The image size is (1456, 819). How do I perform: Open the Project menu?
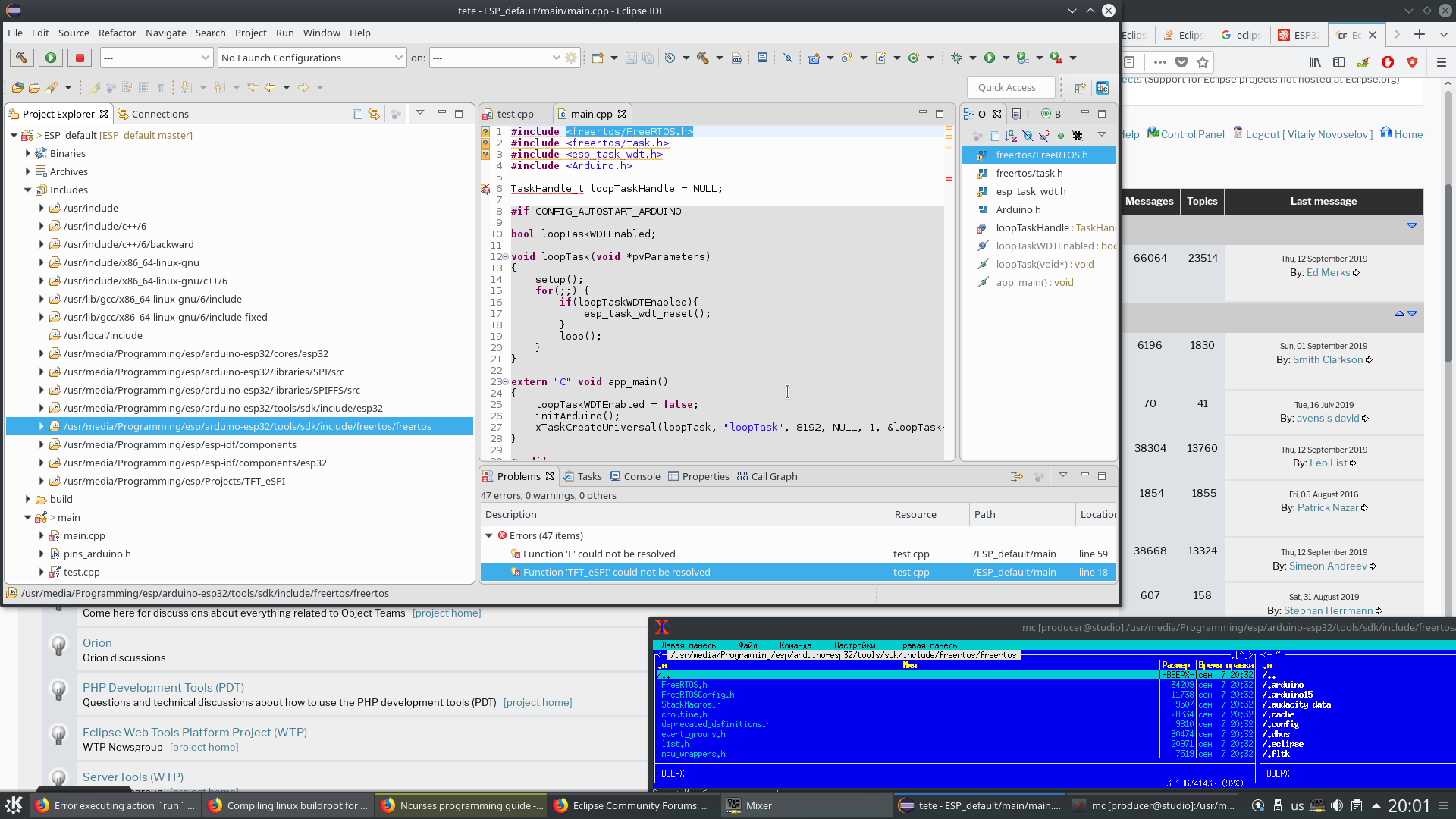tap(251, 33)
